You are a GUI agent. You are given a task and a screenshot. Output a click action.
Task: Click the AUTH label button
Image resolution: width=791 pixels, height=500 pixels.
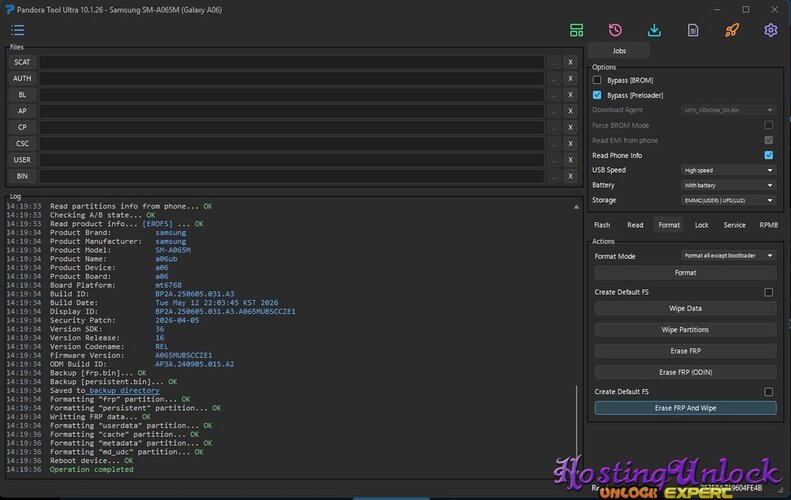pyautogui.click(x=22, y=78)
